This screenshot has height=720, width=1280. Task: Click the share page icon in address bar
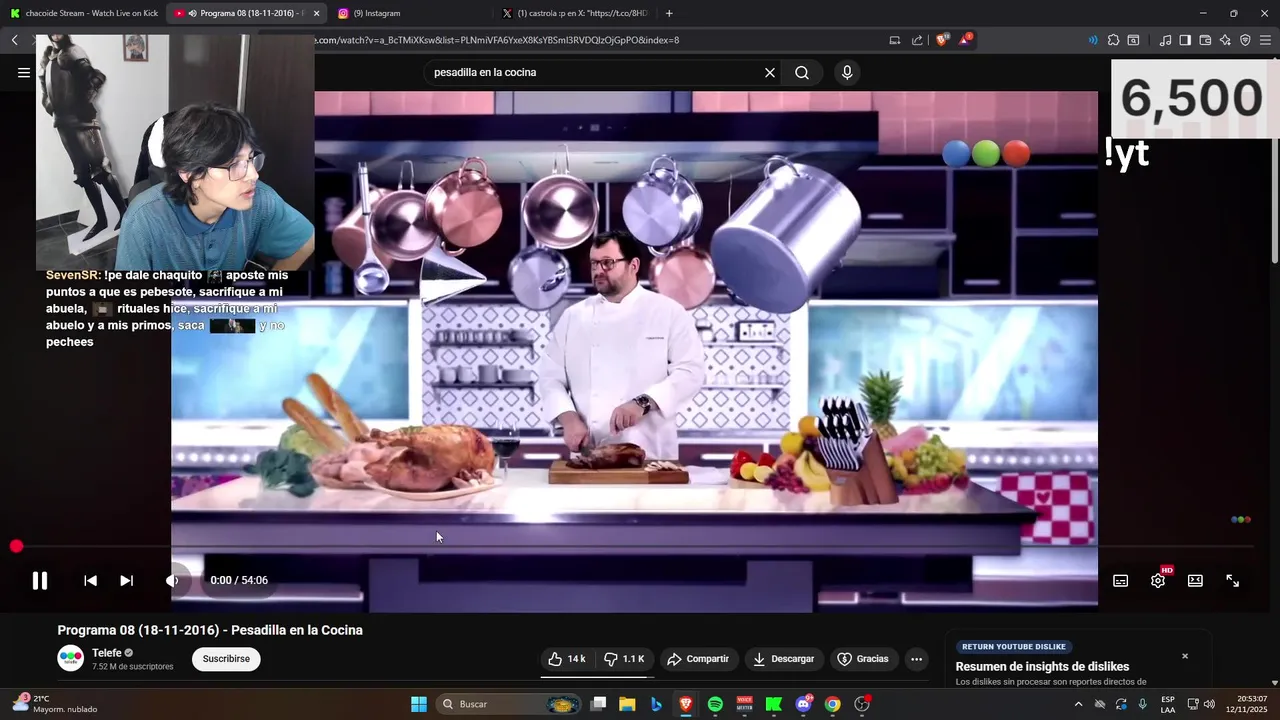coord(917,40)
